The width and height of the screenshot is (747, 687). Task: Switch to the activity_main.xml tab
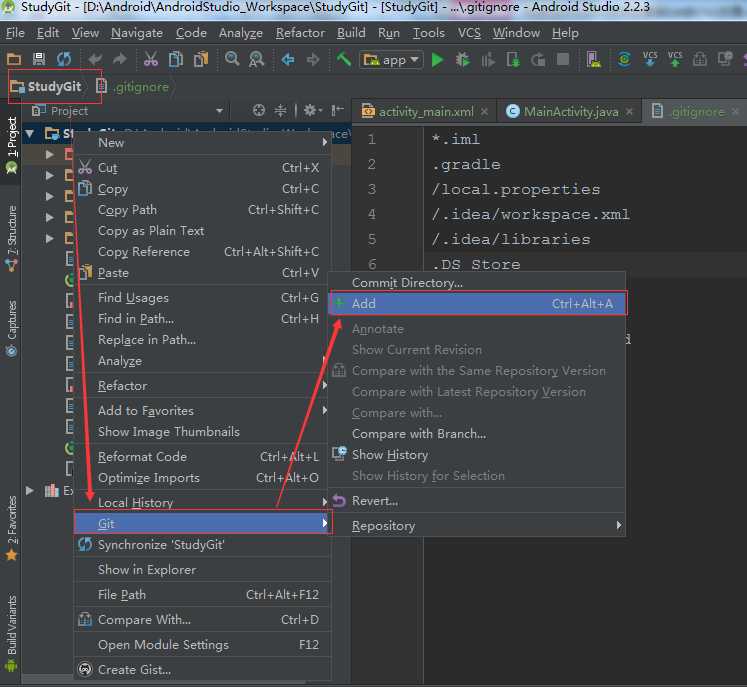pyautogui.click(x=426, y=112)
